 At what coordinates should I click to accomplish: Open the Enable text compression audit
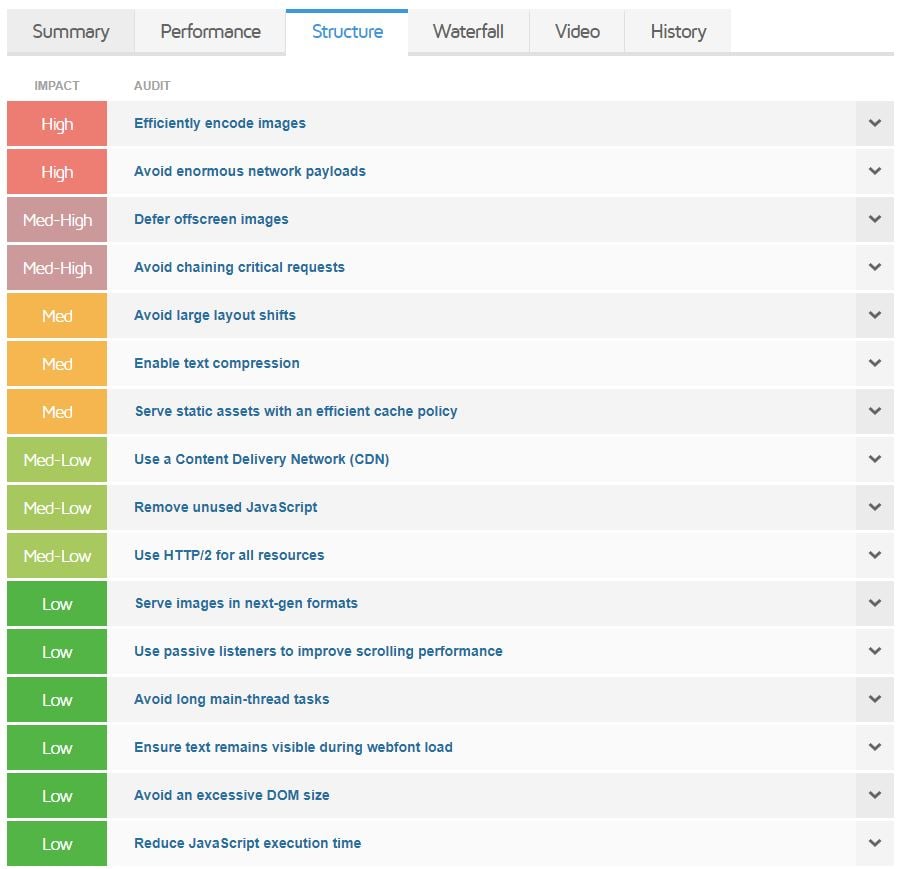[x=217, y=363]
